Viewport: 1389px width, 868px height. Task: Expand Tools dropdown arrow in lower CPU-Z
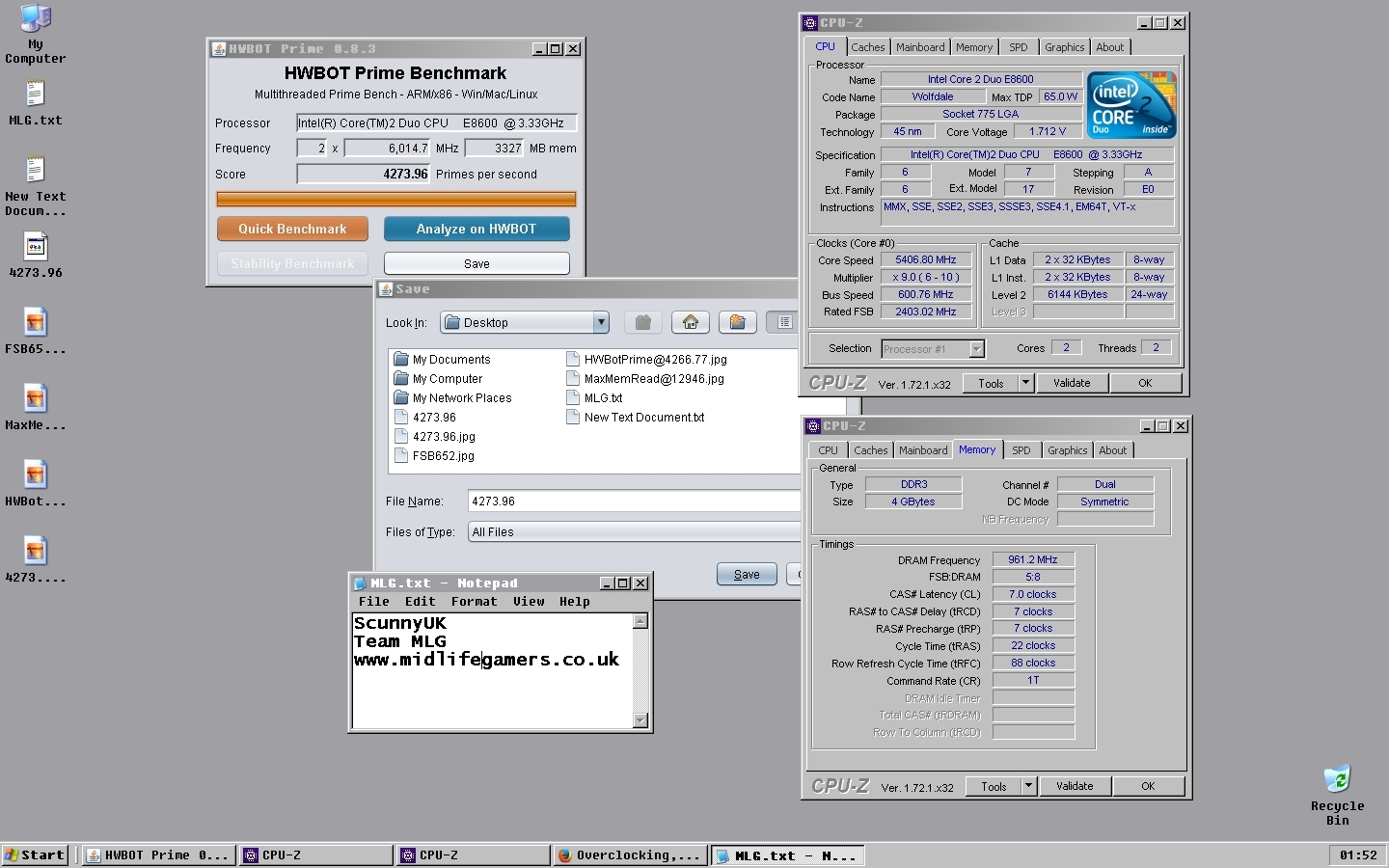(1028, 786)
